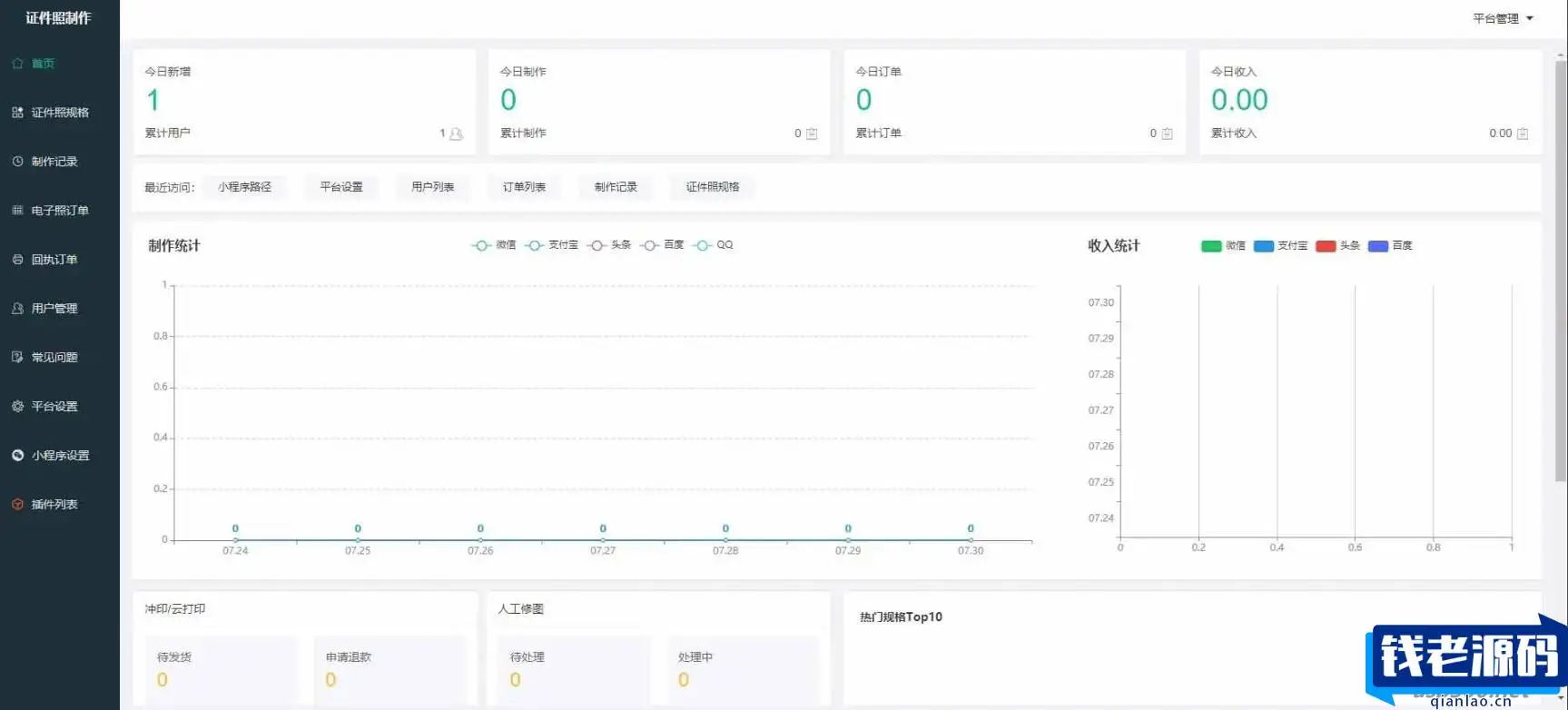This screenshot has width=1568, height=710.
Task: Click the user icon for 用户管理
Action: 17,309
